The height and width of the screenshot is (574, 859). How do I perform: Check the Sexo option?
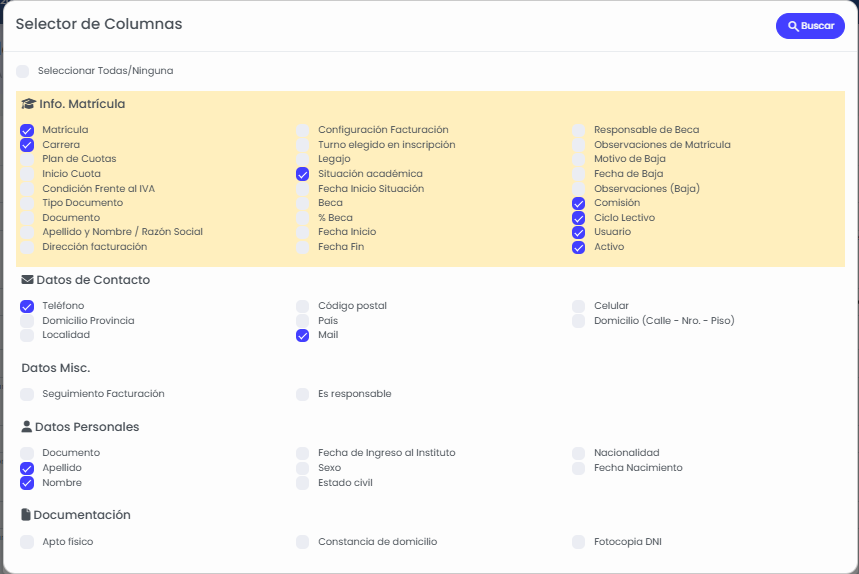coord(302,468)
